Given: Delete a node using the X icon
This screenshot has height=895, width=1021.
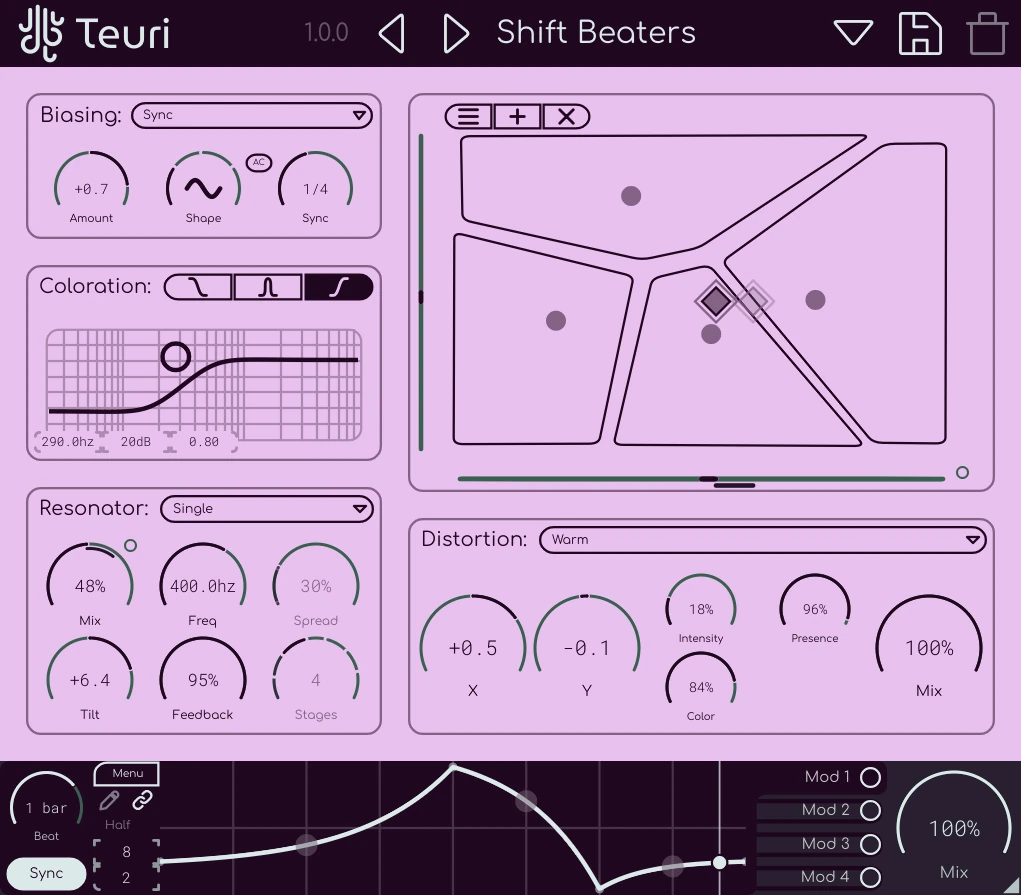Looking at the screenshot, I should click(x=565, y=115).
